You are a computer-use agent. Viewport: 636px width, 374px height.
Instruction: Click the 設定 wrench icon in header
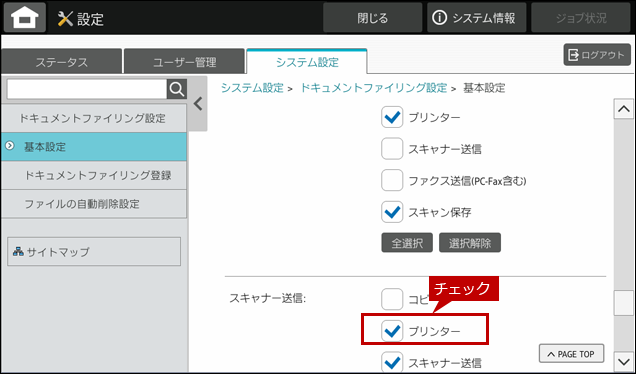pos(65,19)
